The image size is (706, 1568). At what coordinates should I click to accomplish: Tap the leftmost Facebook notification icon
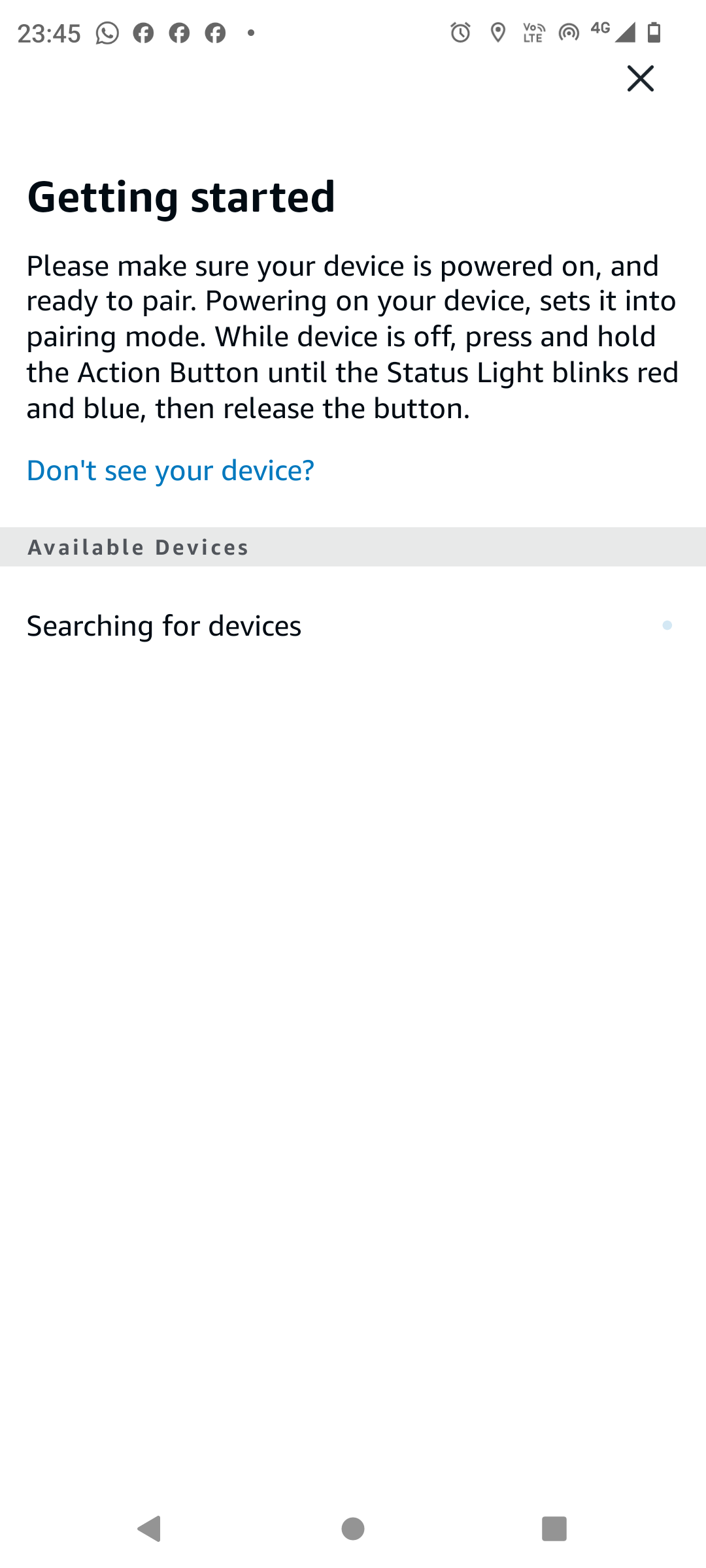[143, 33]
